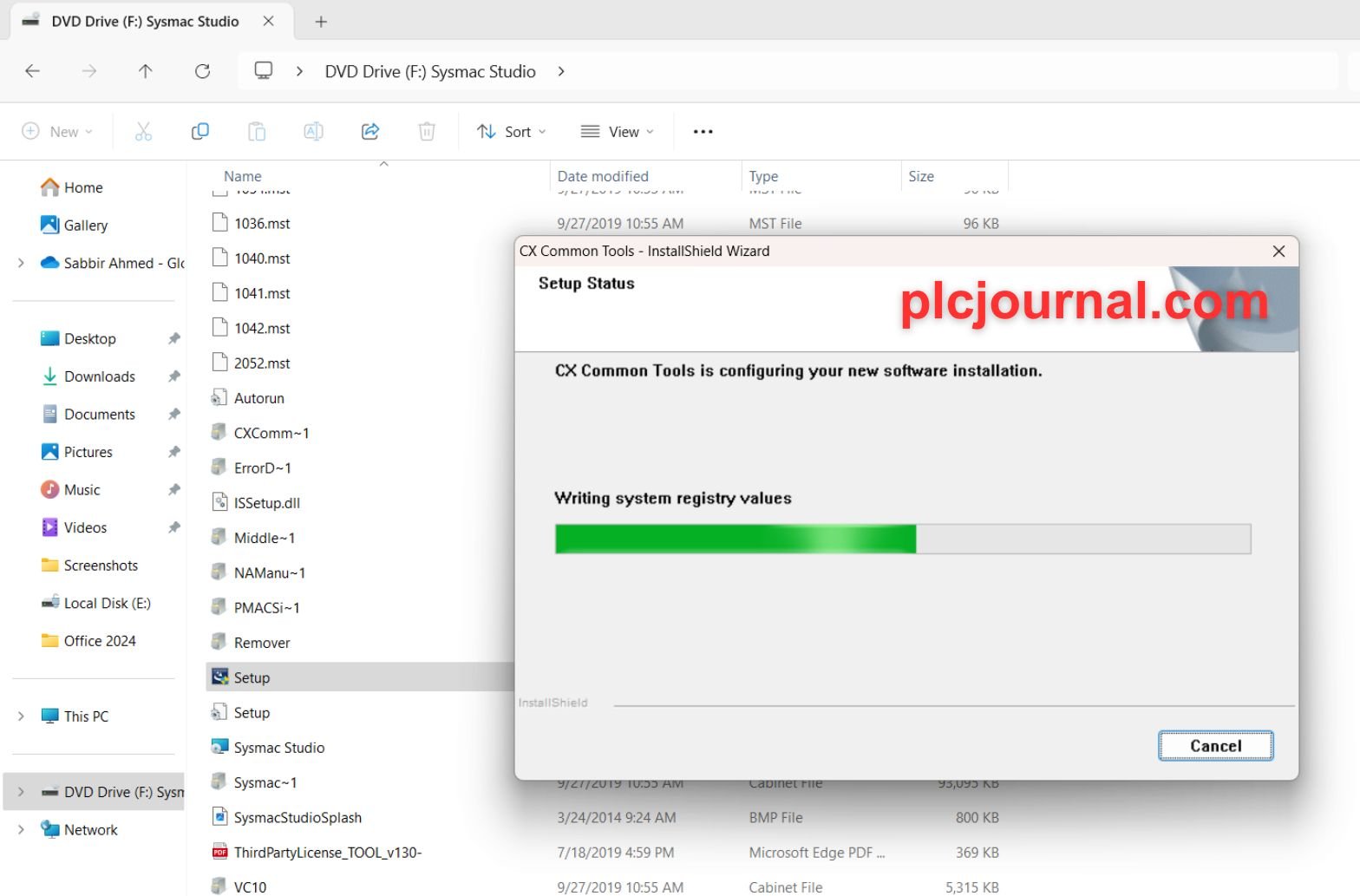Click the Copy icon in toolbar

pos(200,132)
